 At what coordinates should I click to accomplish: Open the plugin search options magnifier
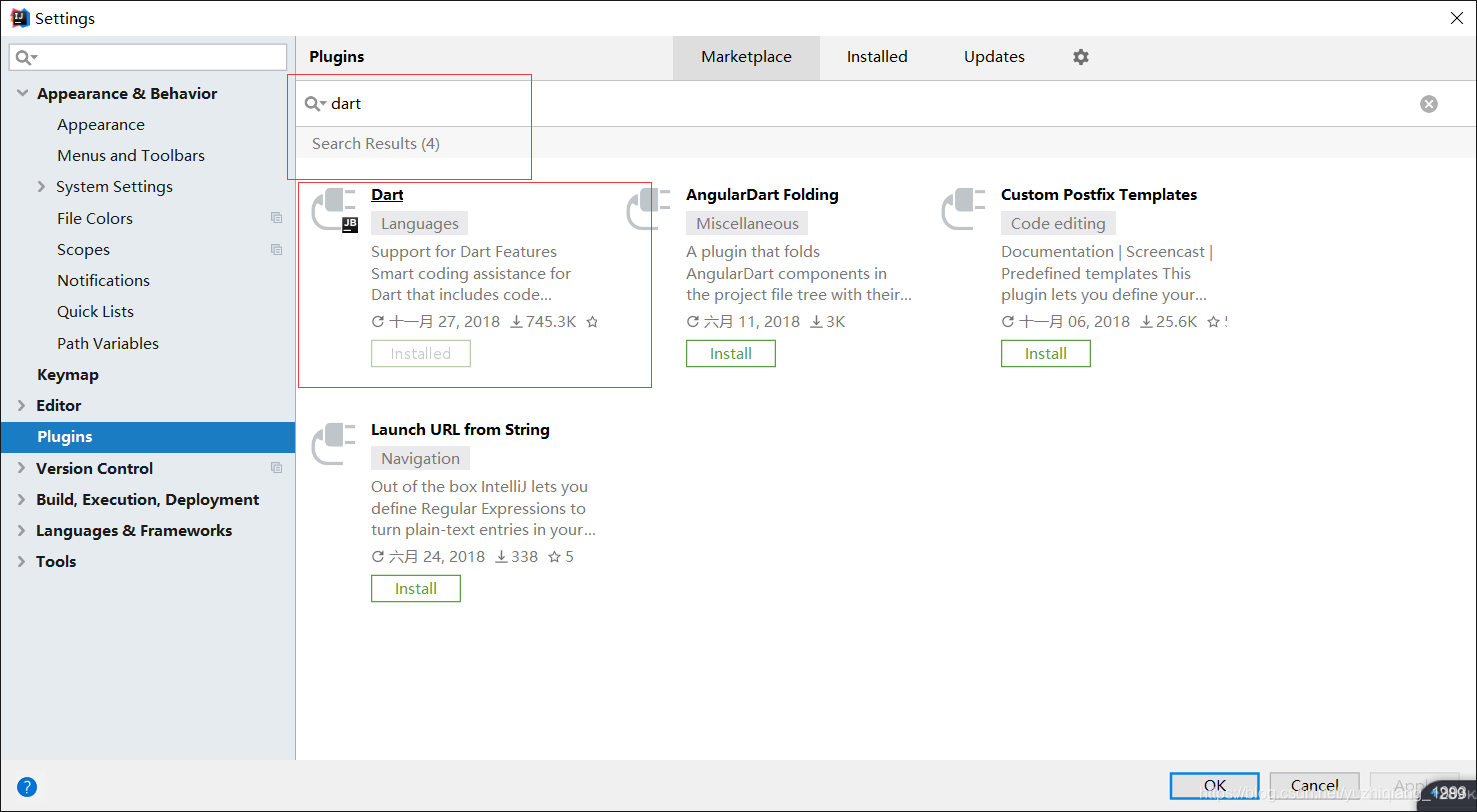point(315,104)
